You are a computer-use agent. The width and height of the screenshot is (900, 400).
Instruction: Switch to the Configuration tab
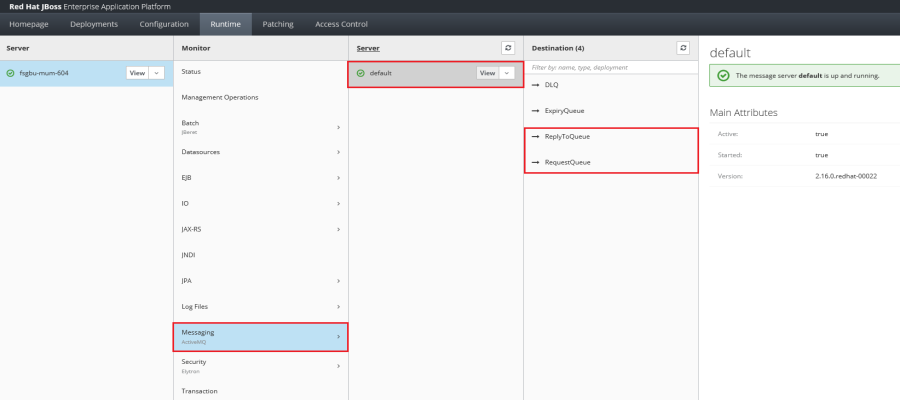[164, 24]
